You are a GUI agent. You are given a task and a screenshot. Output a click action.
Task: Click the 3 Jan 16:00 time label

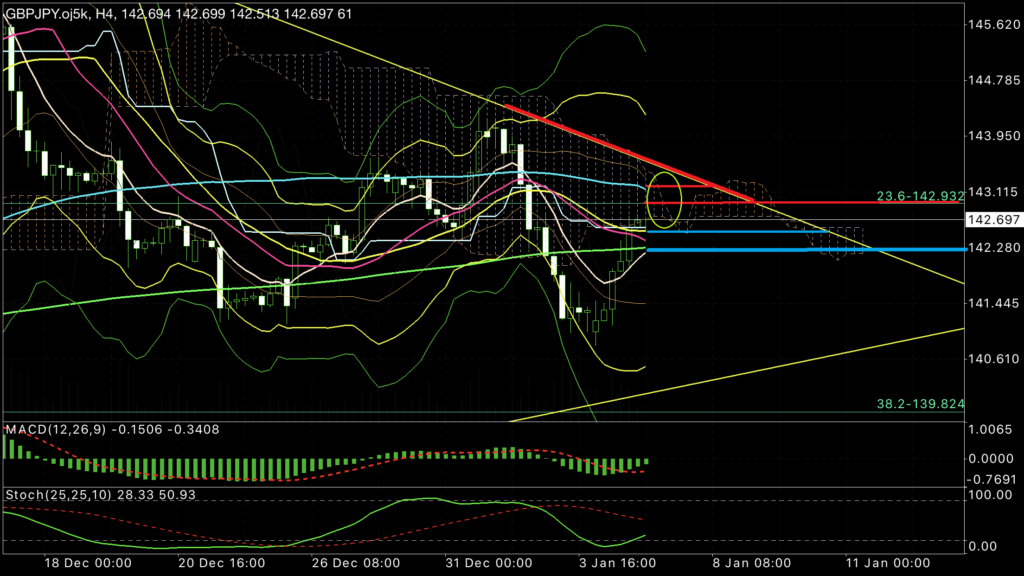click(x=617, y=563)
